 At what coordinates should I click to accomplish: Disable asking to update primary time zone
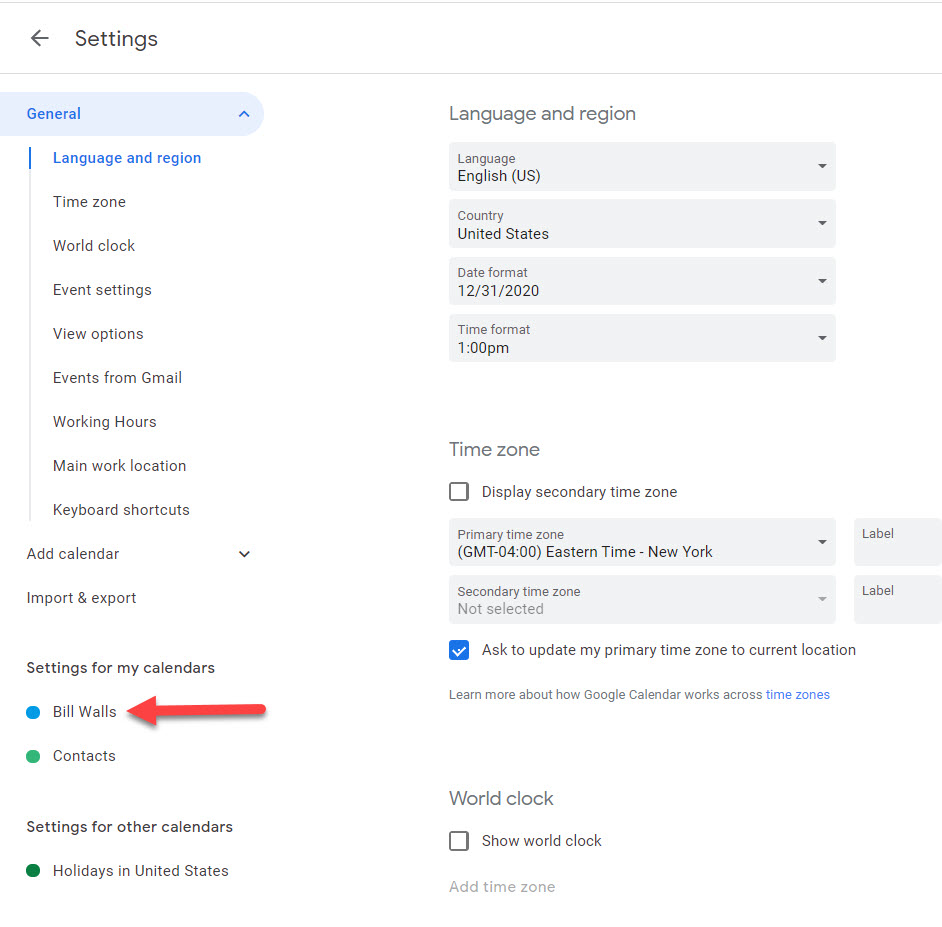point(458,650)
